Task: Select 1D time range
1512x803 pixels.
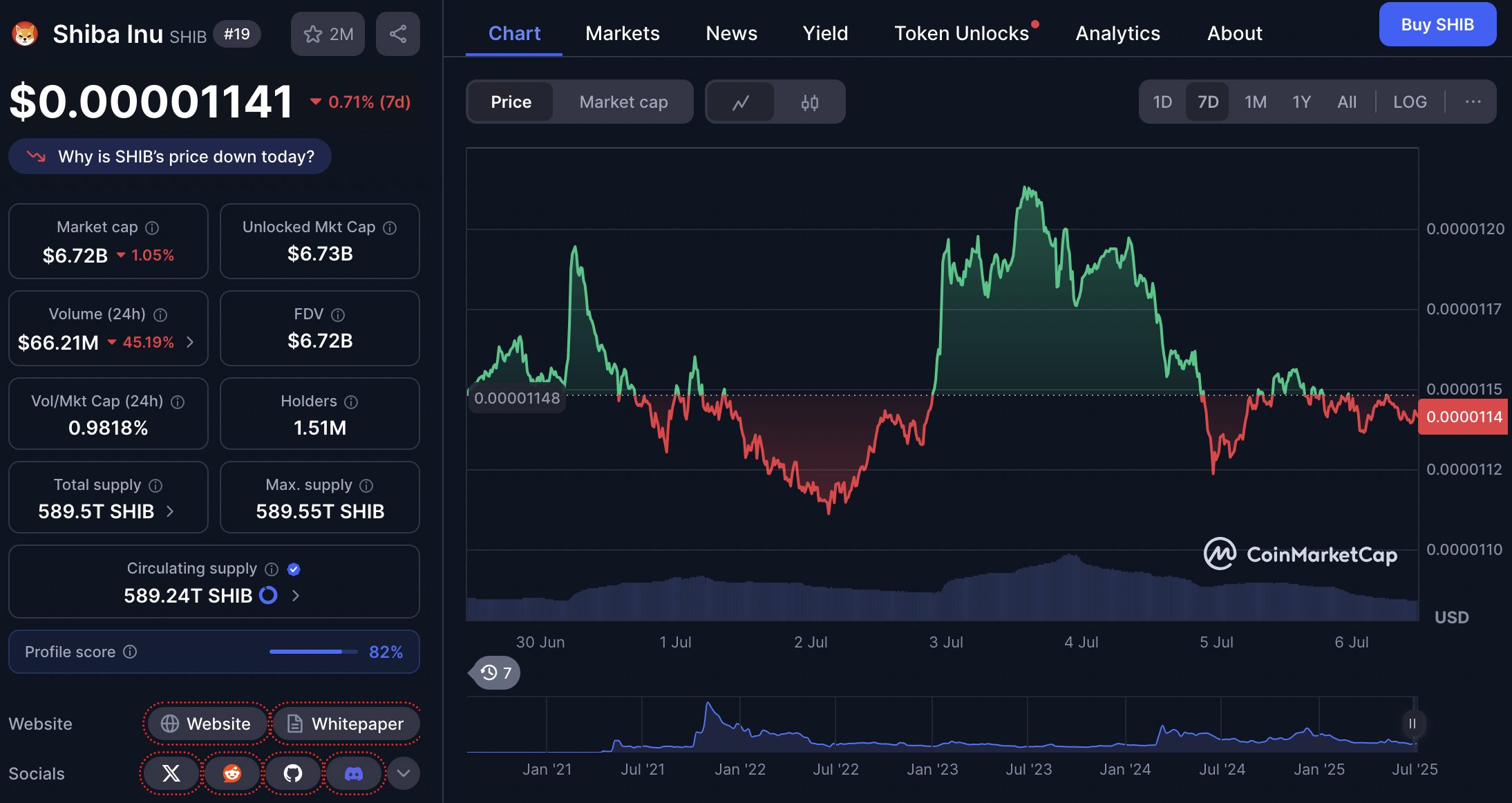Action: [1162, 102]
